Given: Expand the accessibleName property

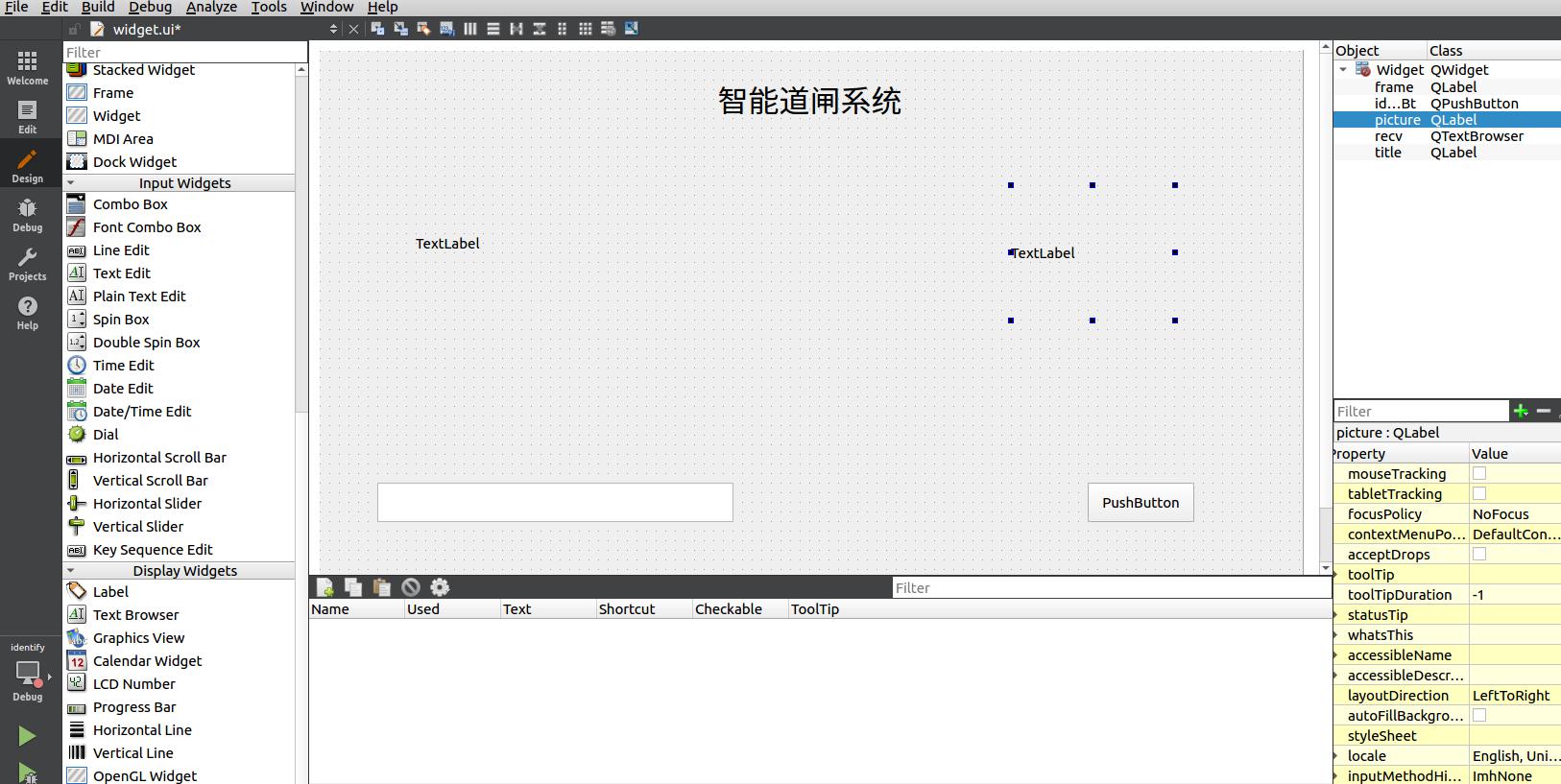Looking at the screenshot, I should (x=1336, y=654).
